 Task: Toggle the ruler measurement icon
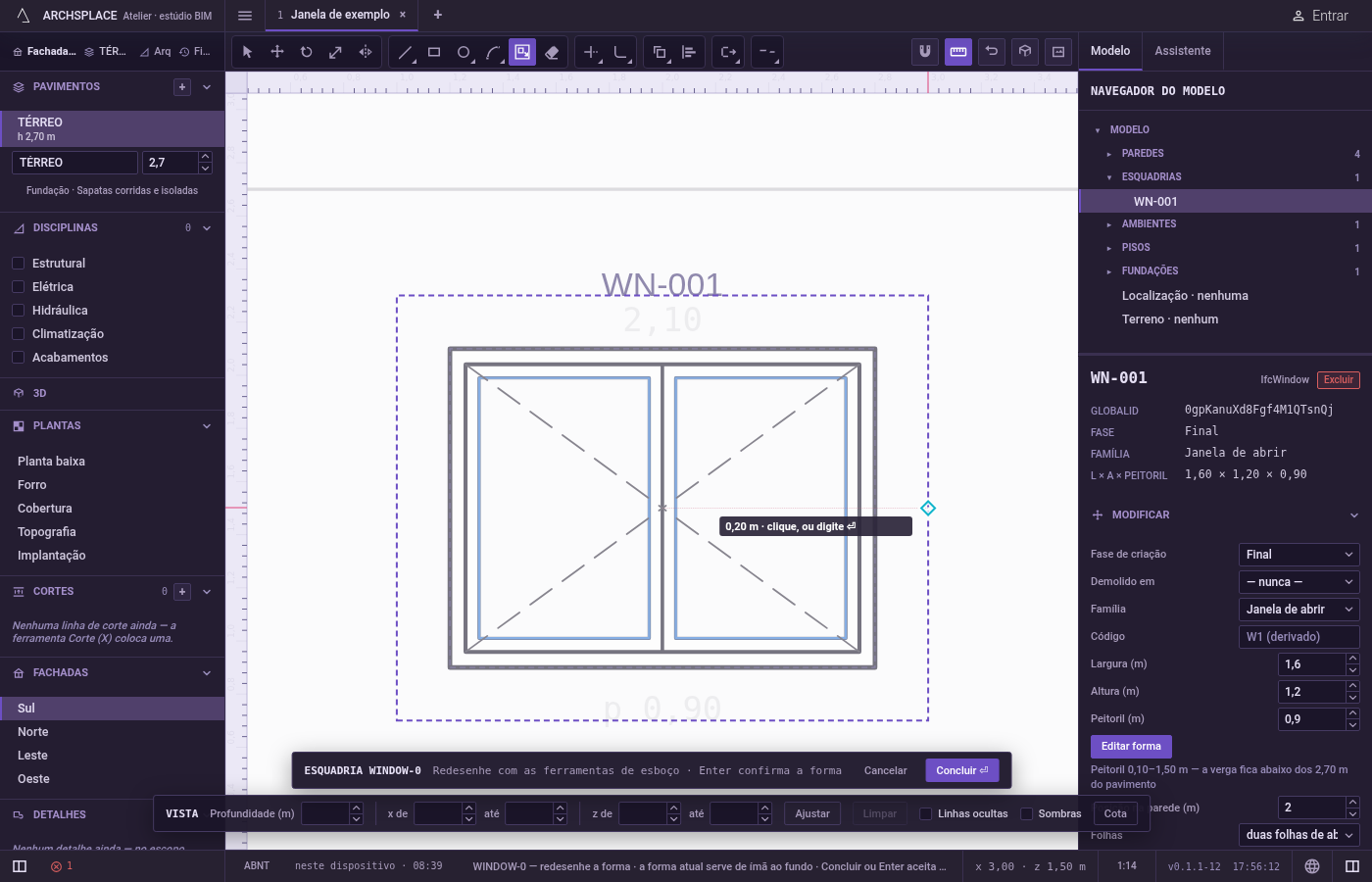point(958,52)
